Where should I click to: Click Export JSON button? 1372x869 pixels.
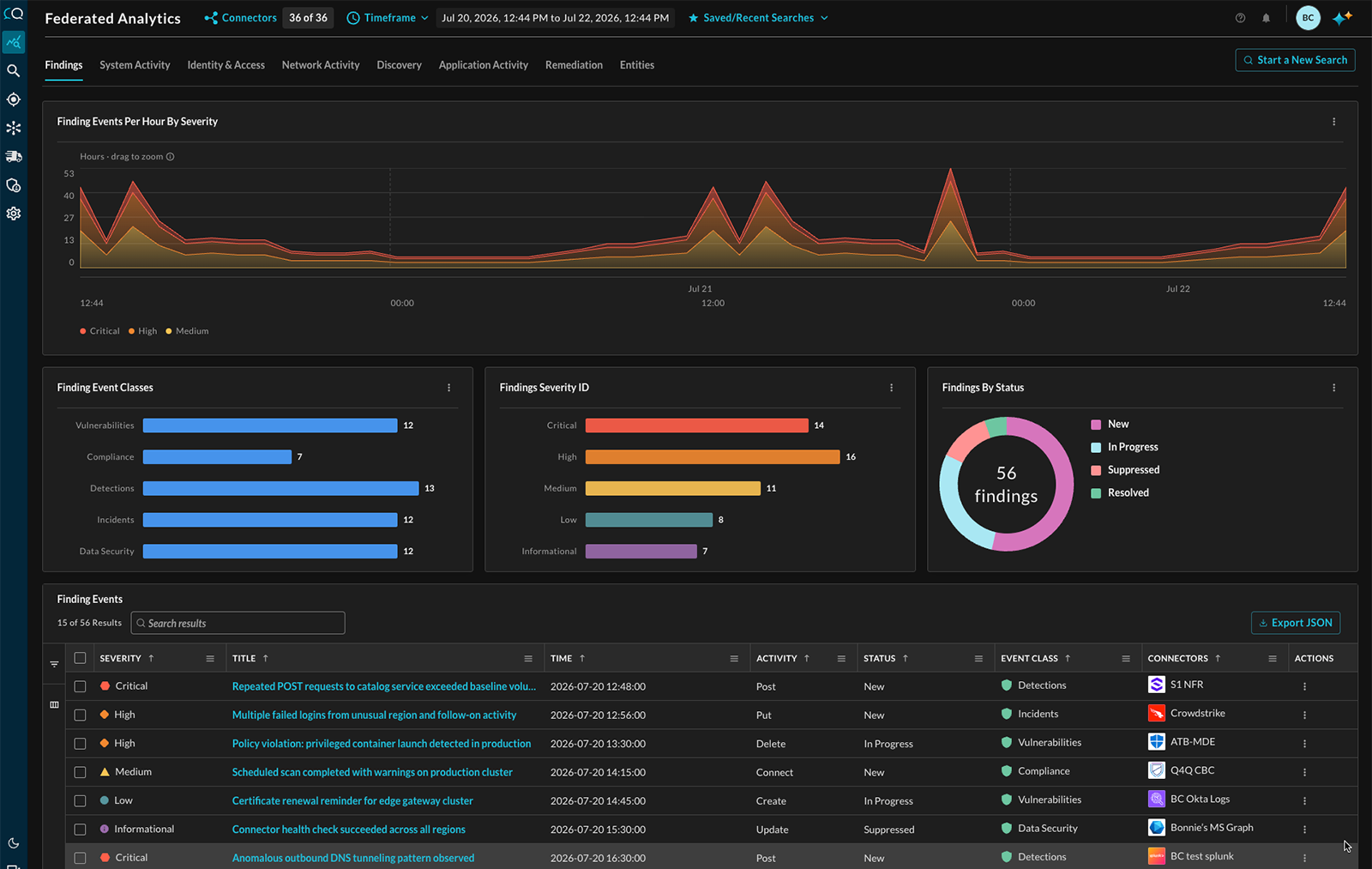coord(1295,623)
